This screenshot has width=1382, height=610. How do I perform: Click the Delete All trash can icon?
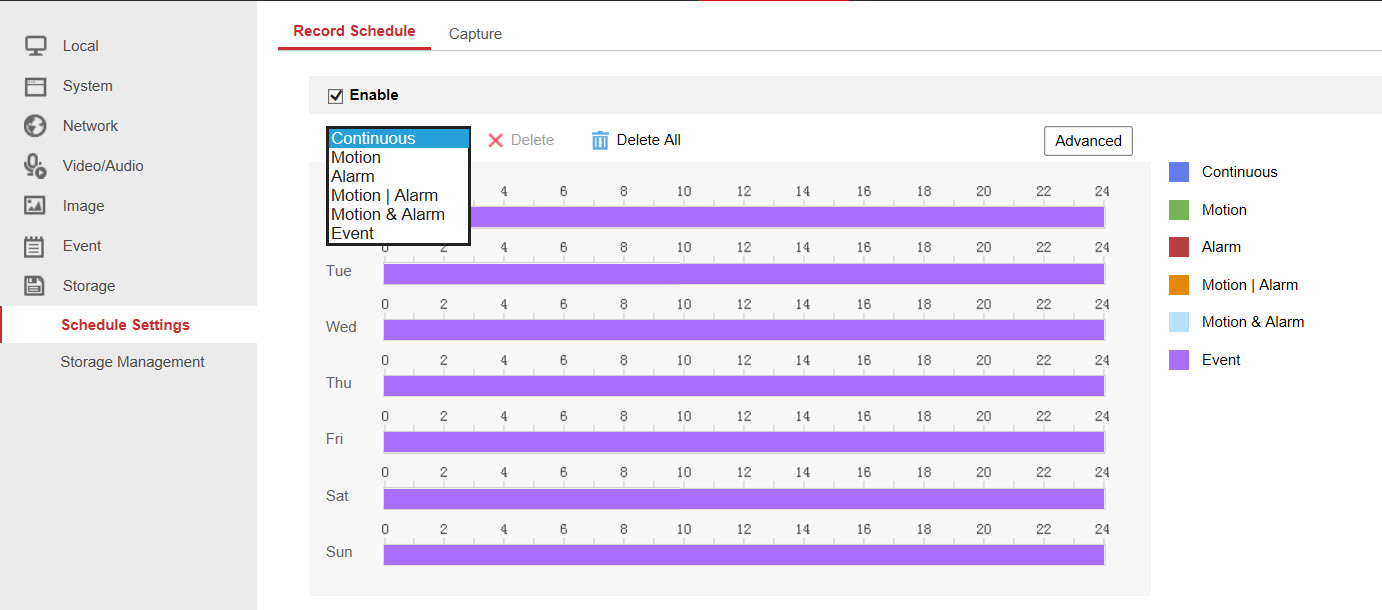click(x=600, y=140)
